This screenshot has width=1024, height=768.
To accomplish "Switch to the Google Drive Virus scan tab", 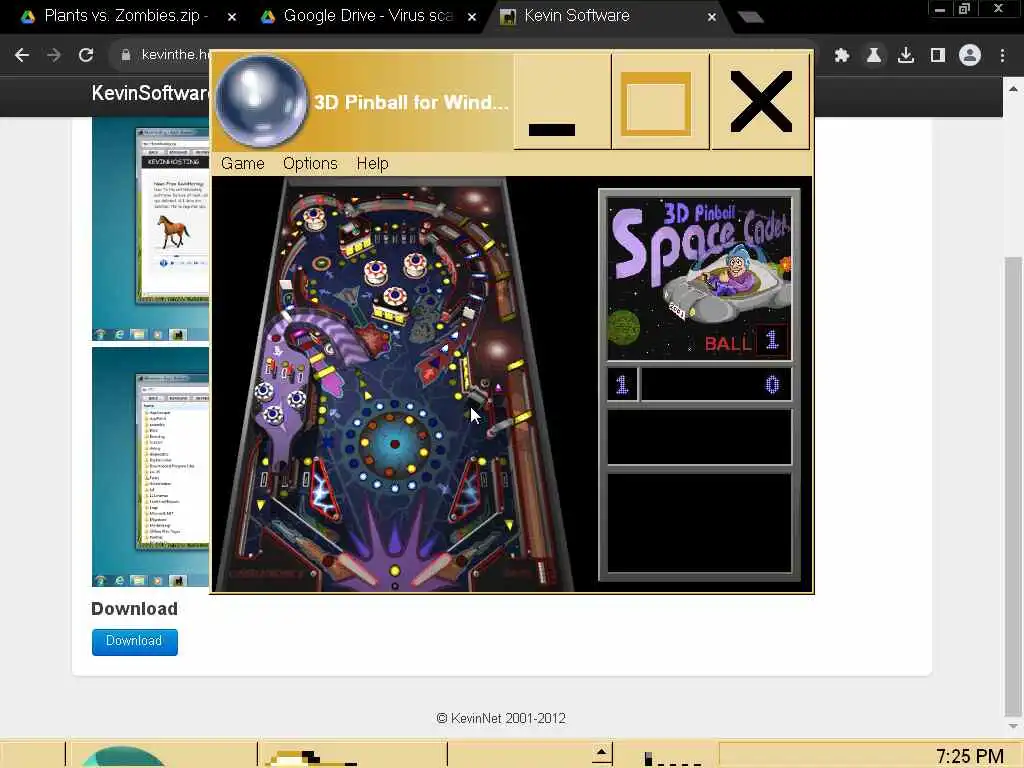I will point(368,16).
